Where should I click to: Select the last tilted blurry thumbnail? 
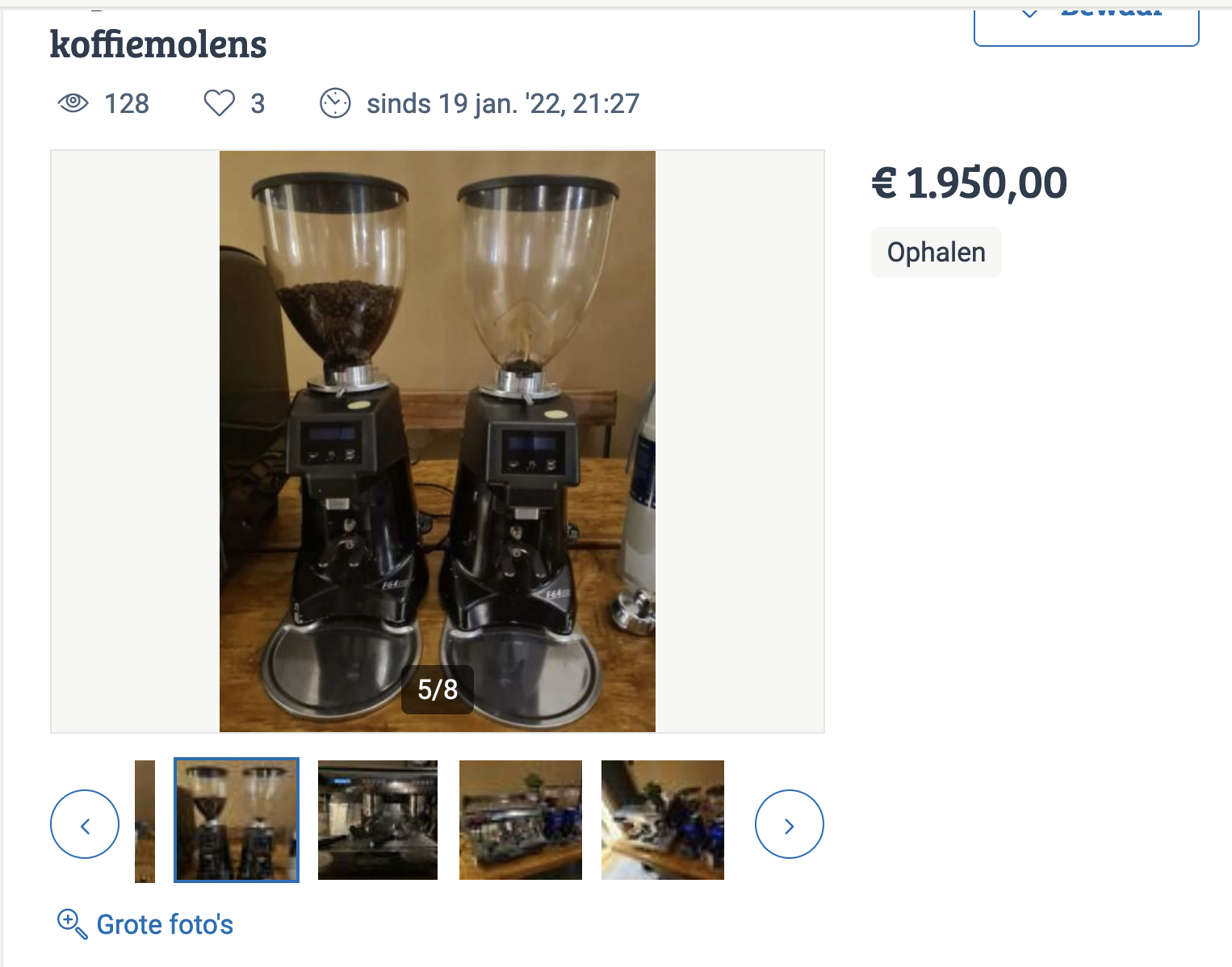click(x=663, y=820)
